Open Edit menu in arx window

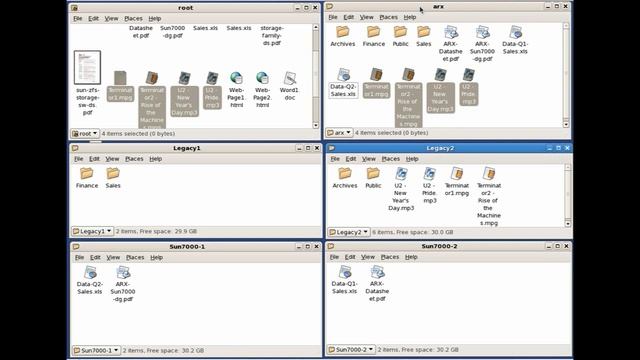[x=349, y=17]
